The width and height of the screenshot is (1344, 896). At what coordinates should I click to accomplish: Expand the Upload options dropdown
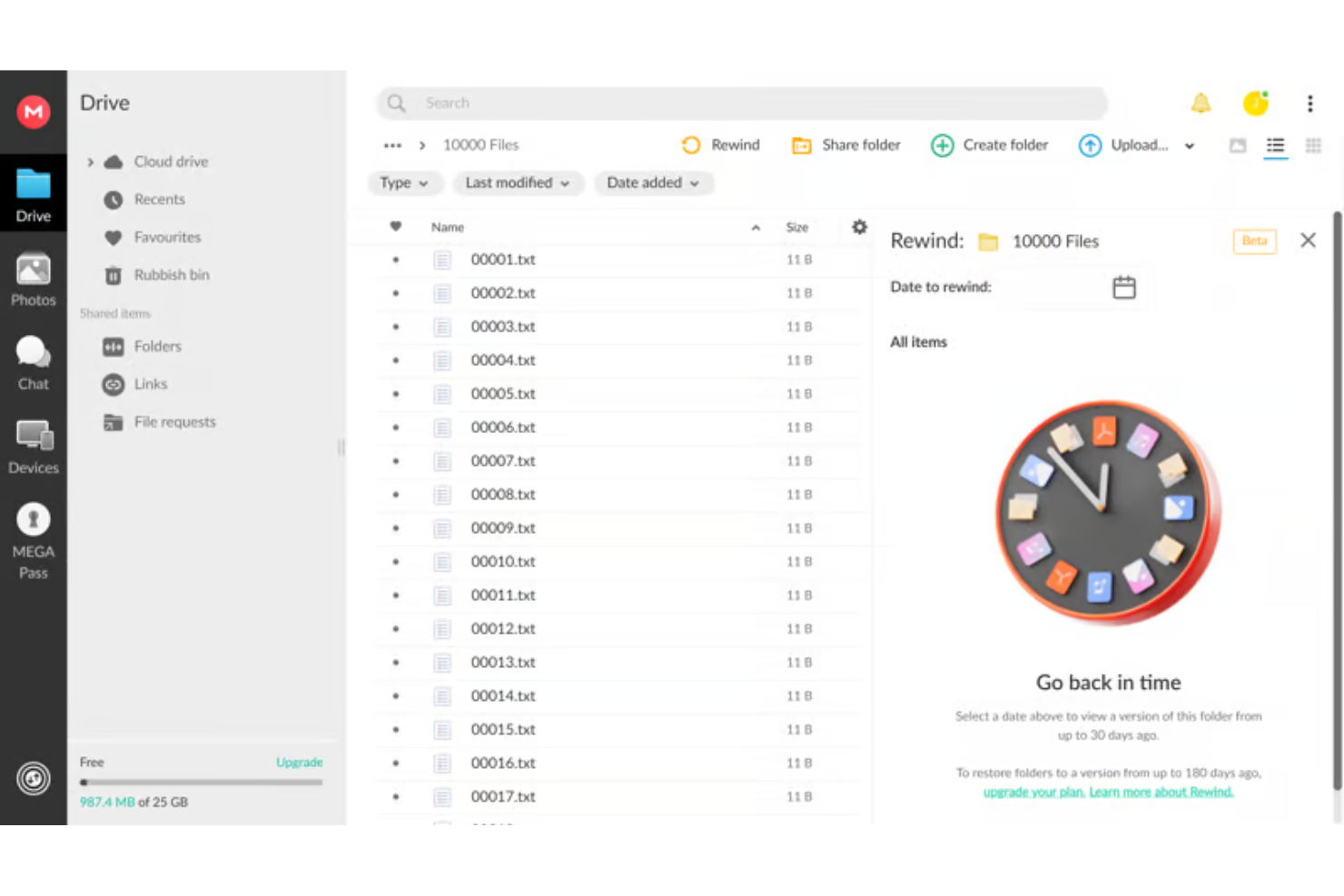coord(1190,145)
